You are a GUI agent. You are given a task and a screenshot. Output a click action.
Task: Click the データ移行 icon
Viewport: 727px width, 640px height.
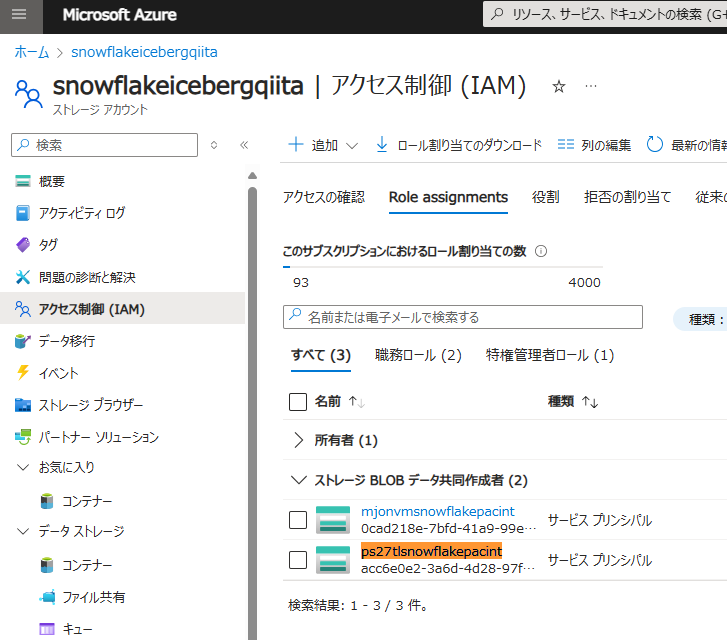click(x=23, y=341)
